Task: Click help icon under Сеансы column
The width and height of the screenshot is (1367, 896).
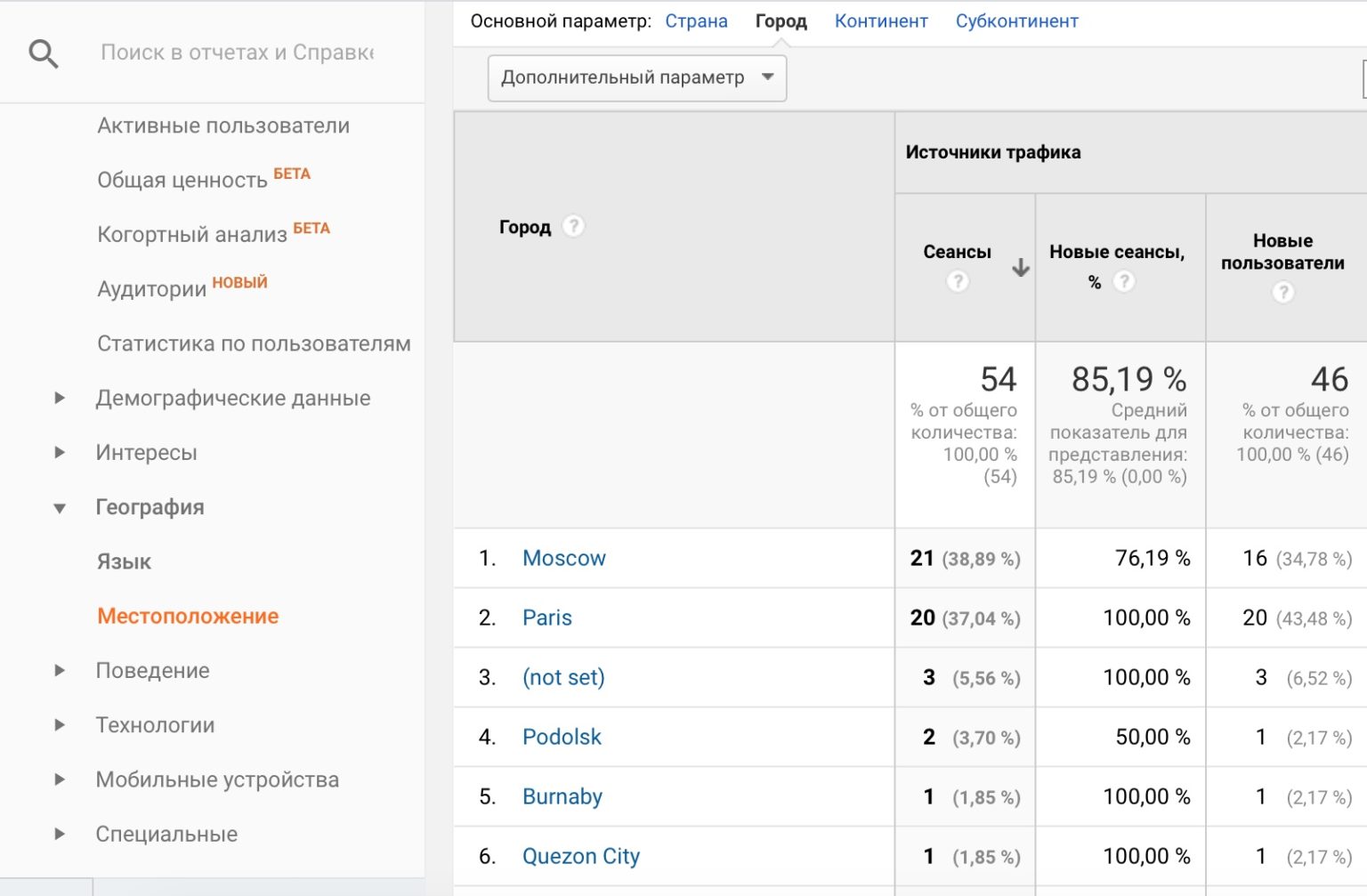Action: [x=957, y=282]
